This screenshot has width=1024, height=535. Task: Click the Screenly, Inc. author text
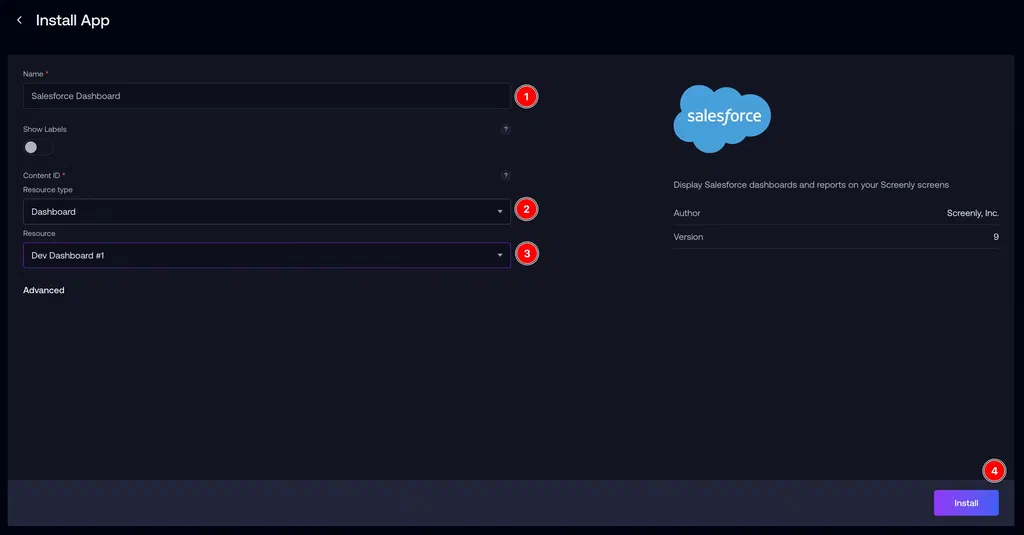pyautogui.click(x=972, y=213)
